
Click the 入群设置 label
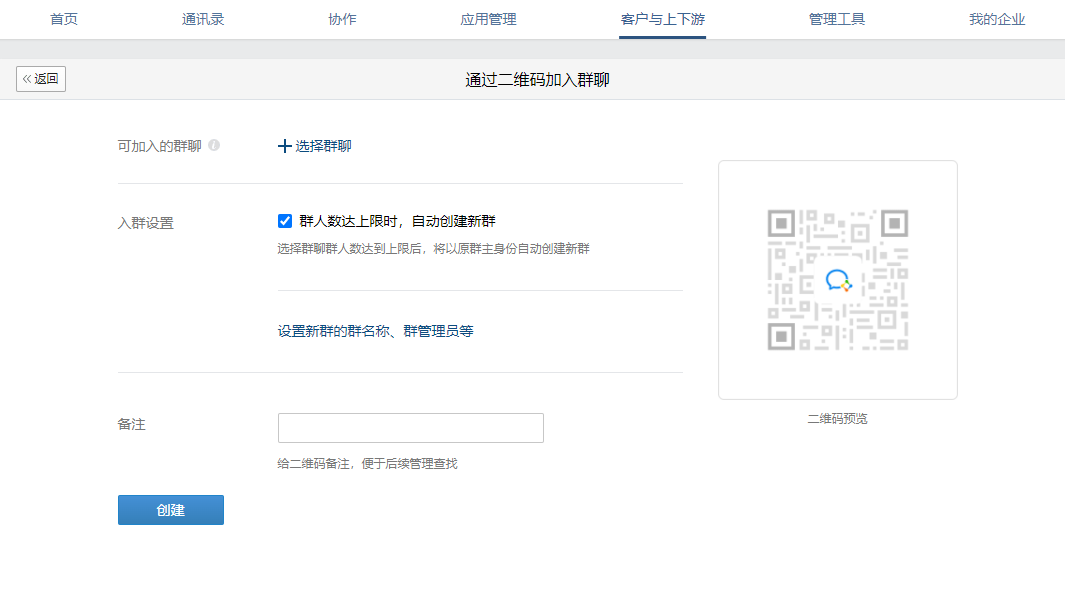click(x=146, y=223)
